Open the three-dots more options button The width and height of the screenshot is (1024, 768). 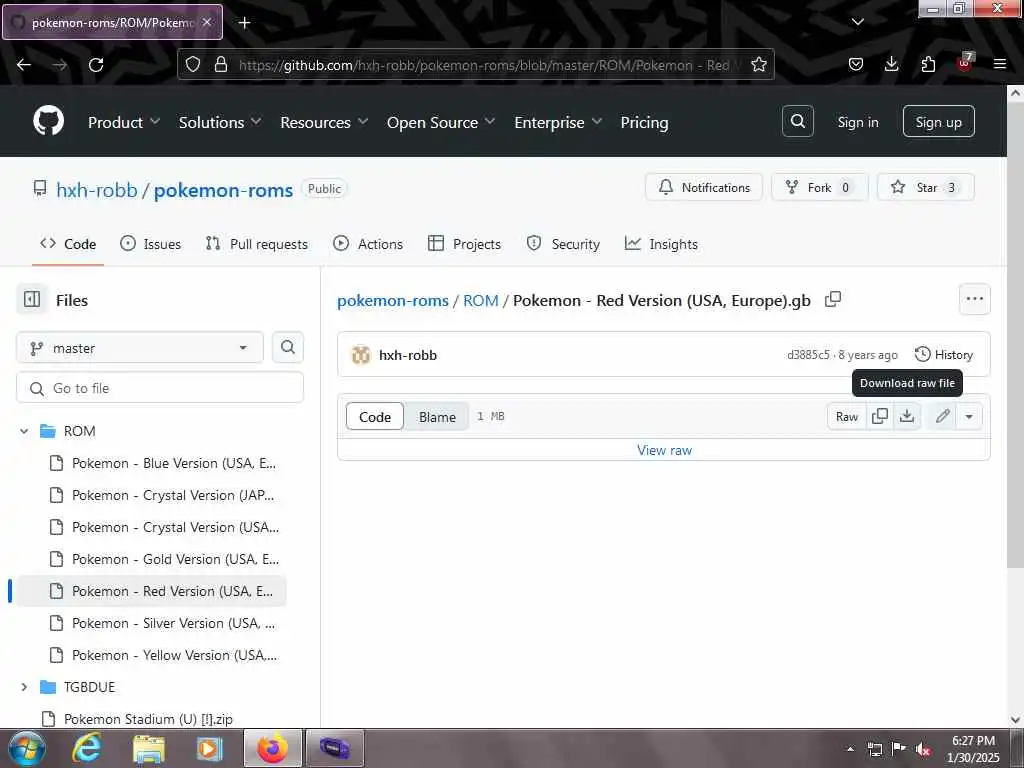(x=974, y=299)
